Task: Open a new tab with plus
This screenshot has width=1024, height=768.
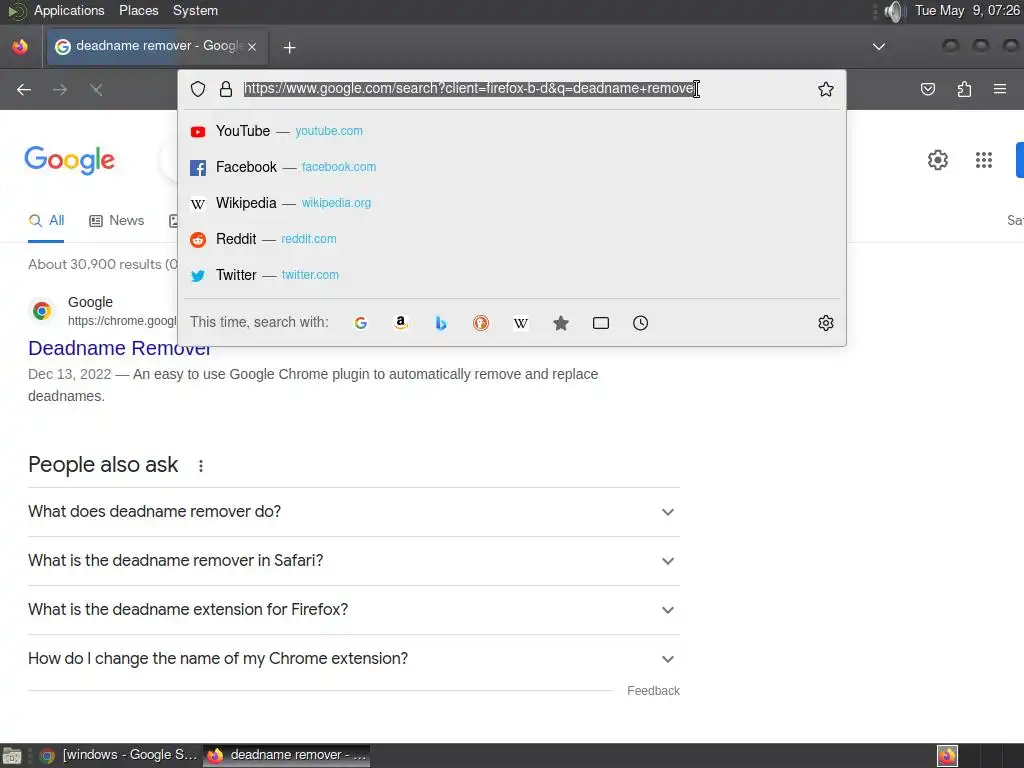Action: pyautogui.click(x=289, y=47)
